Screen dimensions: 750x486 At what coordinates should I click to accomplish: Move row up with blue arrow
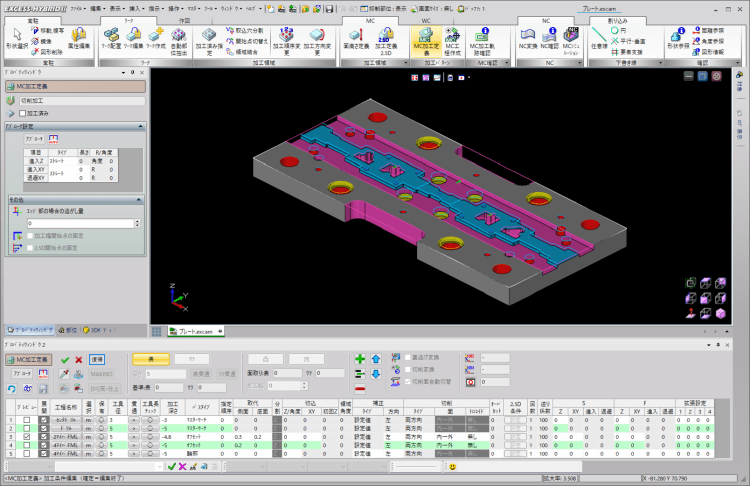tap(376, 359)
